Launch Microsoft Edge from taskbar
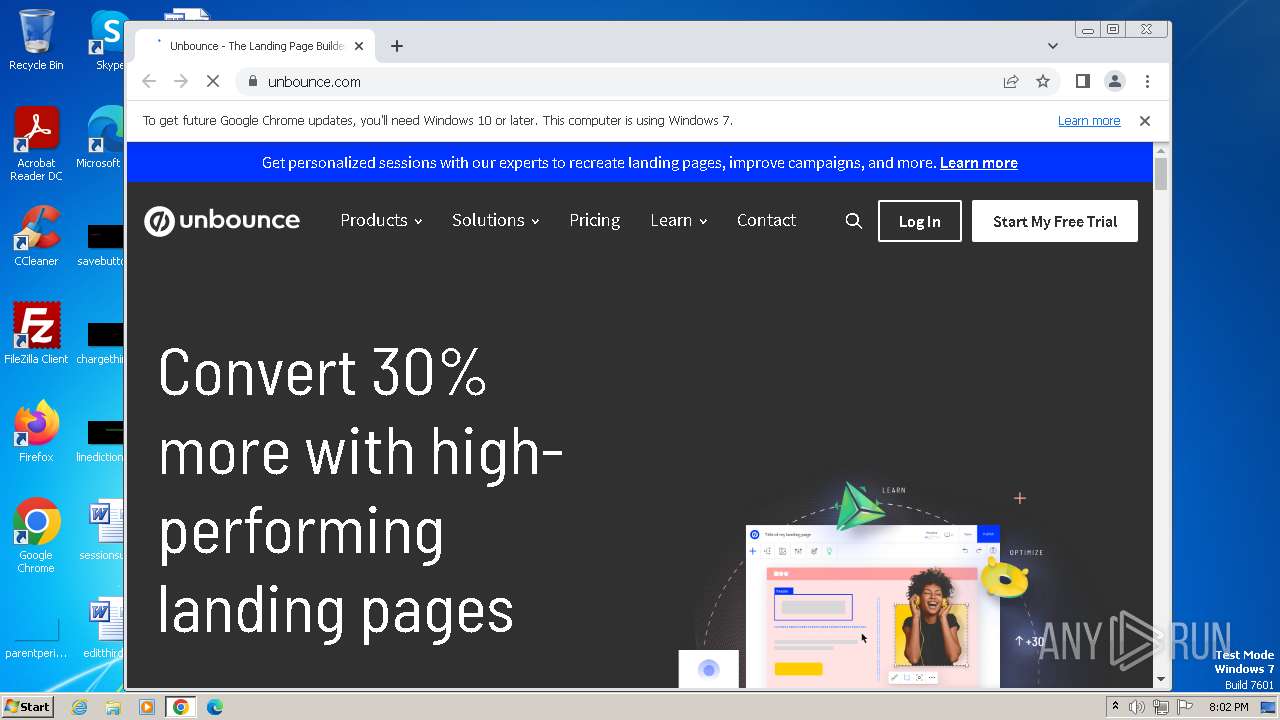The height and width of the screenshot is (720, 1280). click(214, 707)
